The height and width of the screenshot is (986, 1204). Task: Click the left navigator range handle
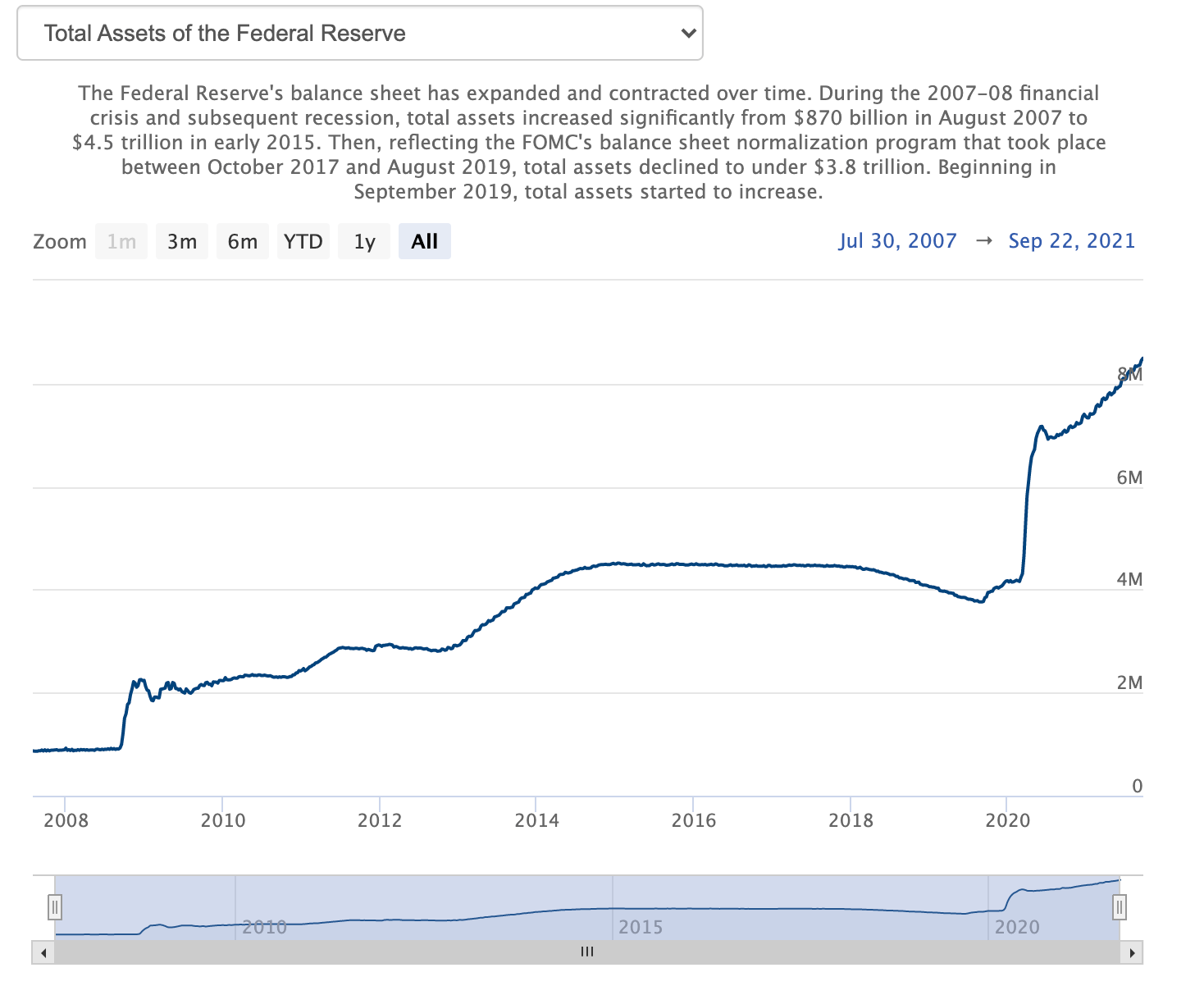(55, 907)
